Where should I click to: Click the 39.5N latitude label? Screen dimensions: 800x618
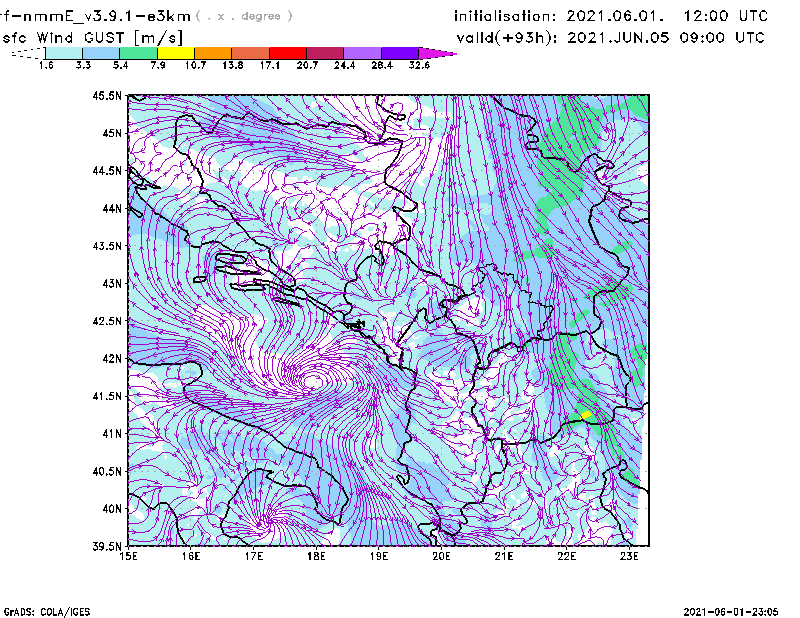107,547
